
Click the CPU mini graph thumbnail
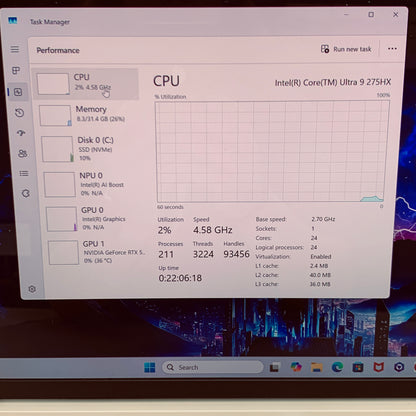pyautogui.click(x=53, y=84)
